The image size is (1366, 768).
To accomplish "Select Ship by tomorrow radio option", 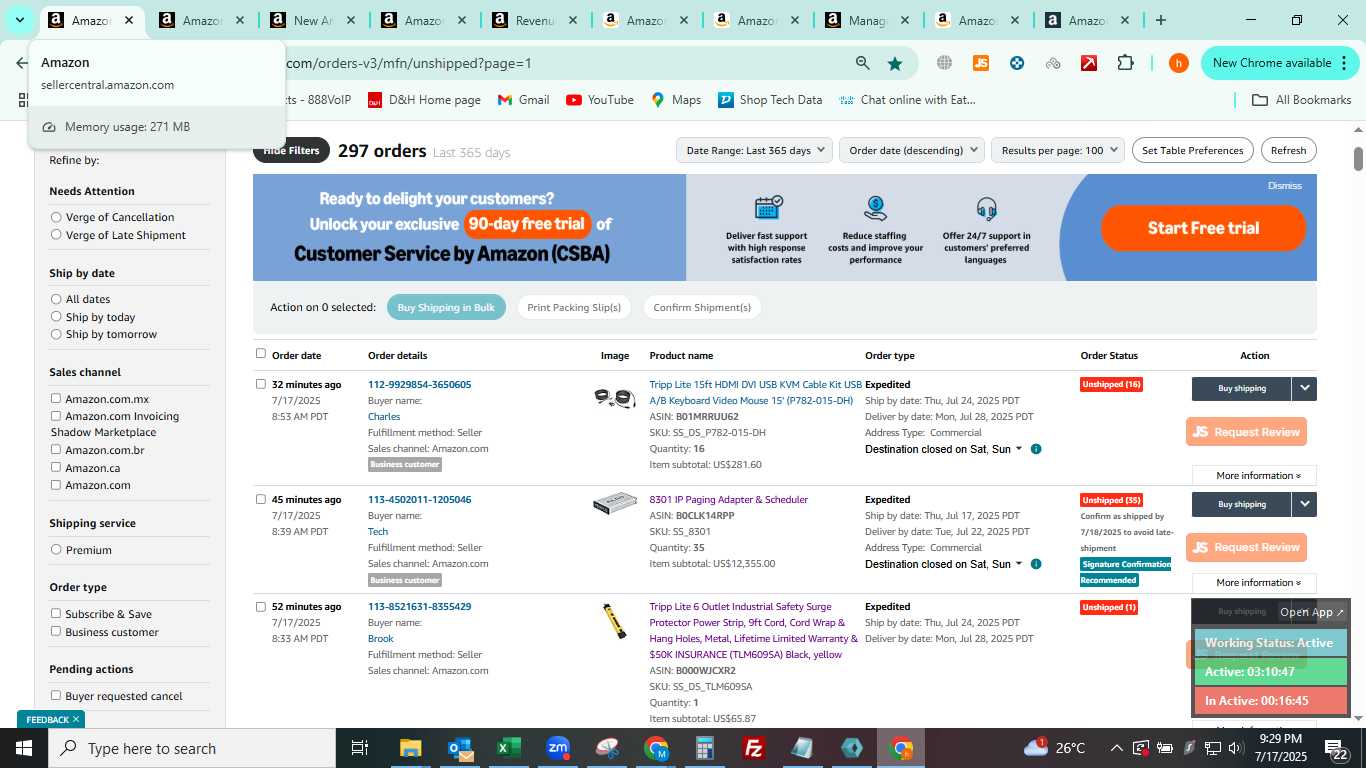I will pyautogui.click(x=56, y=334).
